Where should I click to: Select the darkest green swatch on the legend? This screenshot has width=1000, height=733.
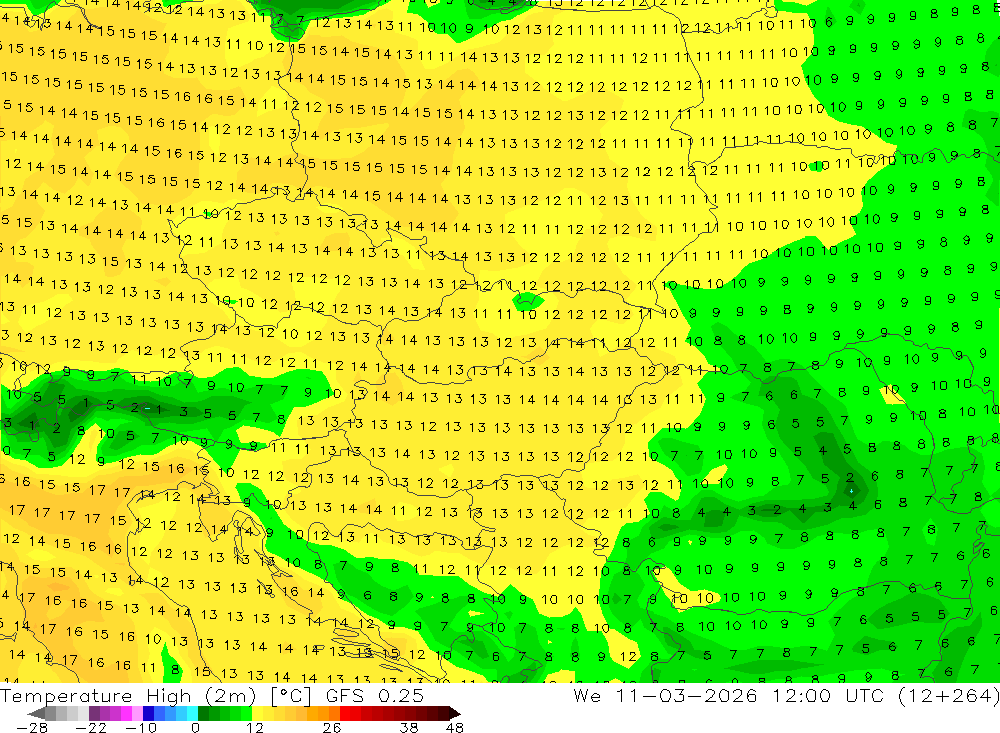click(203, 714)
